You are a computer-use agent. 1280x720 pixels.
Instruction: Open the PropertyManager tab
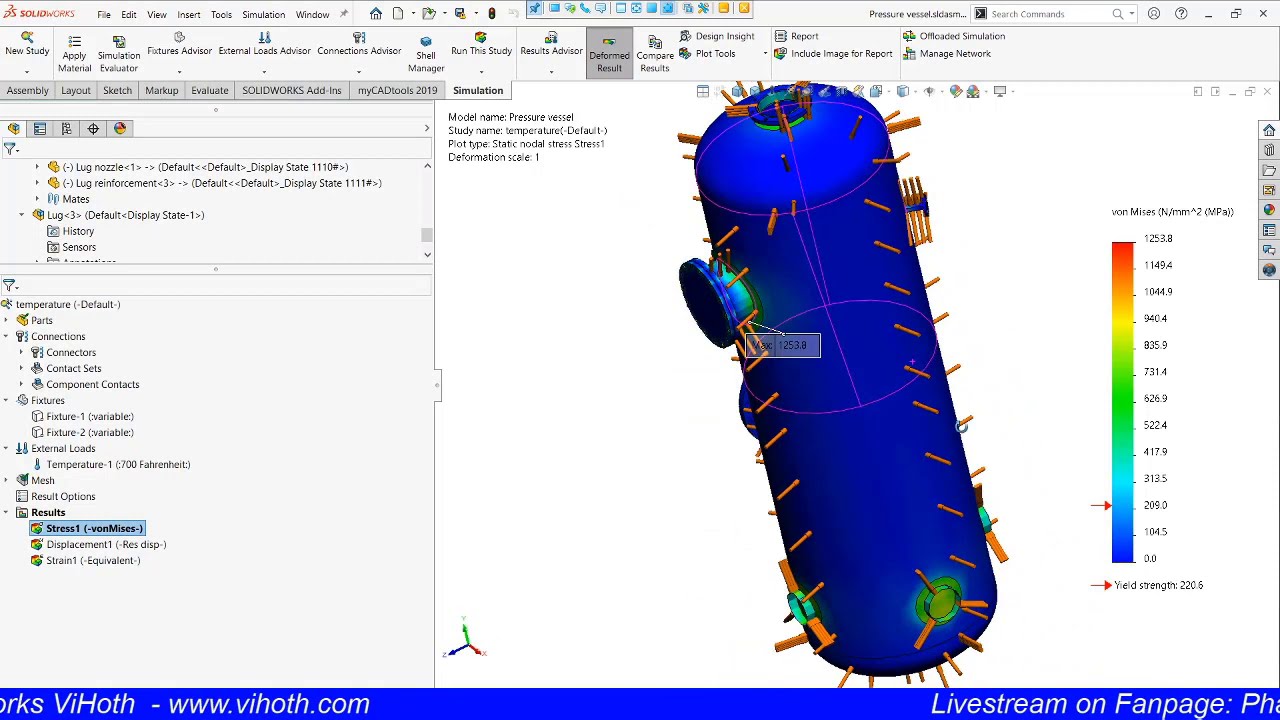pos(40,128)
